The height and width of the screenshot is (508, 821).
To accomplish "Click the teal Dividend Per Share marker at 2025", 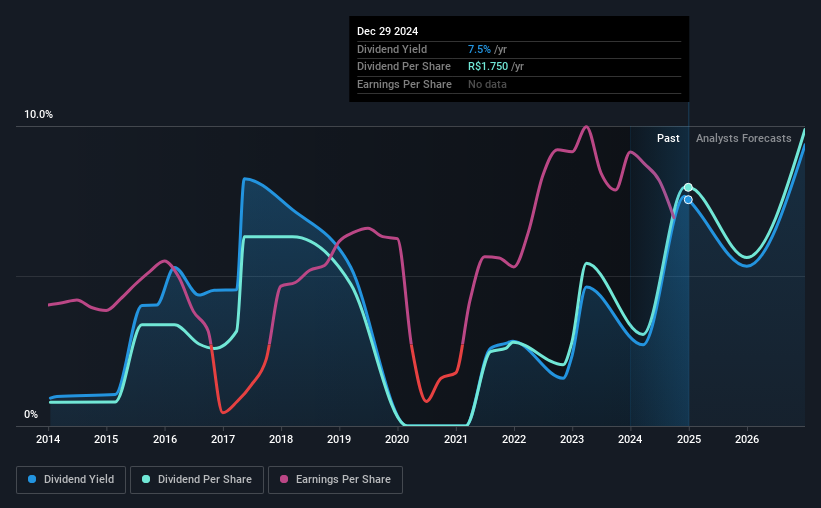I will coord(688,187).
